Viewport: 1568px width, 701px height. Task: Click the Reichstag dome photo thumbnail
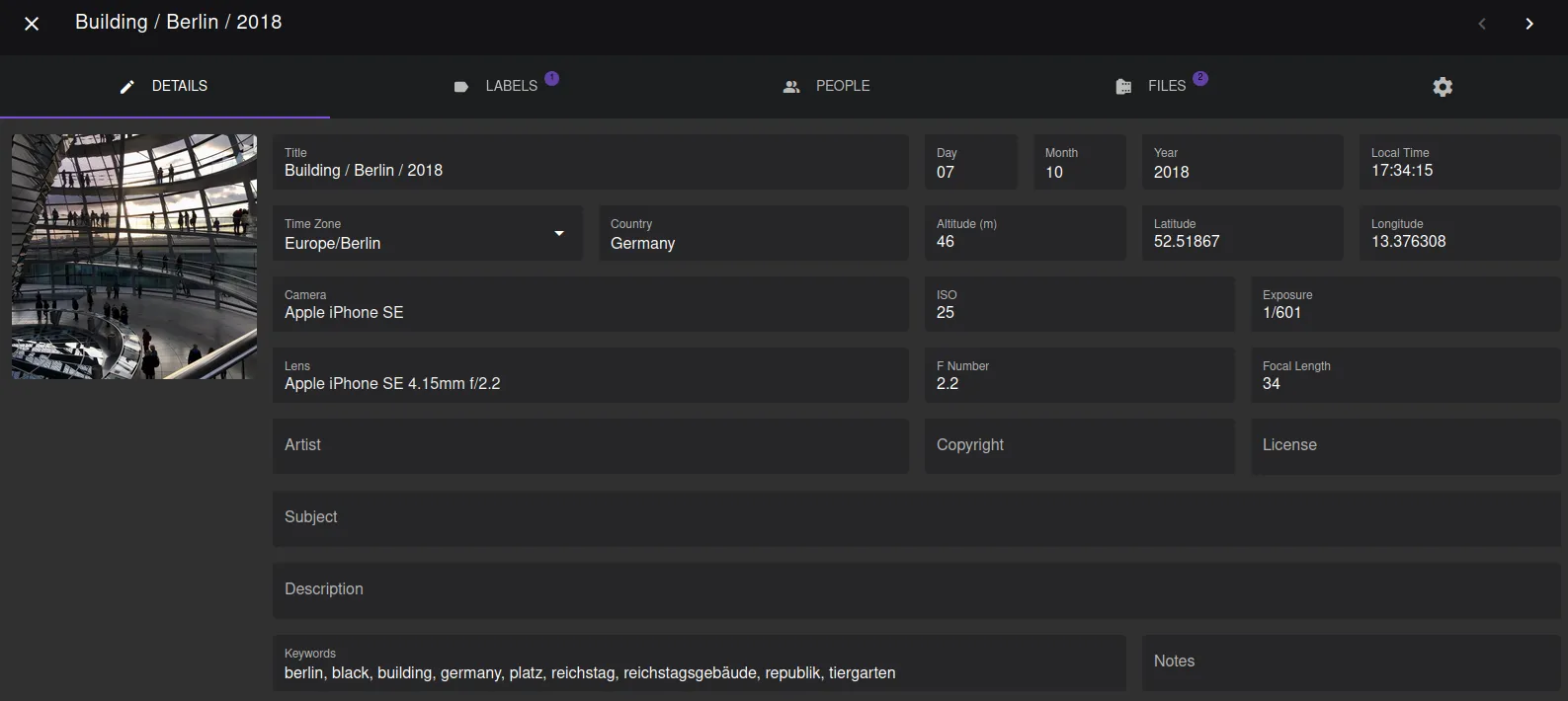pyautogui.click(x=134, y=257)
